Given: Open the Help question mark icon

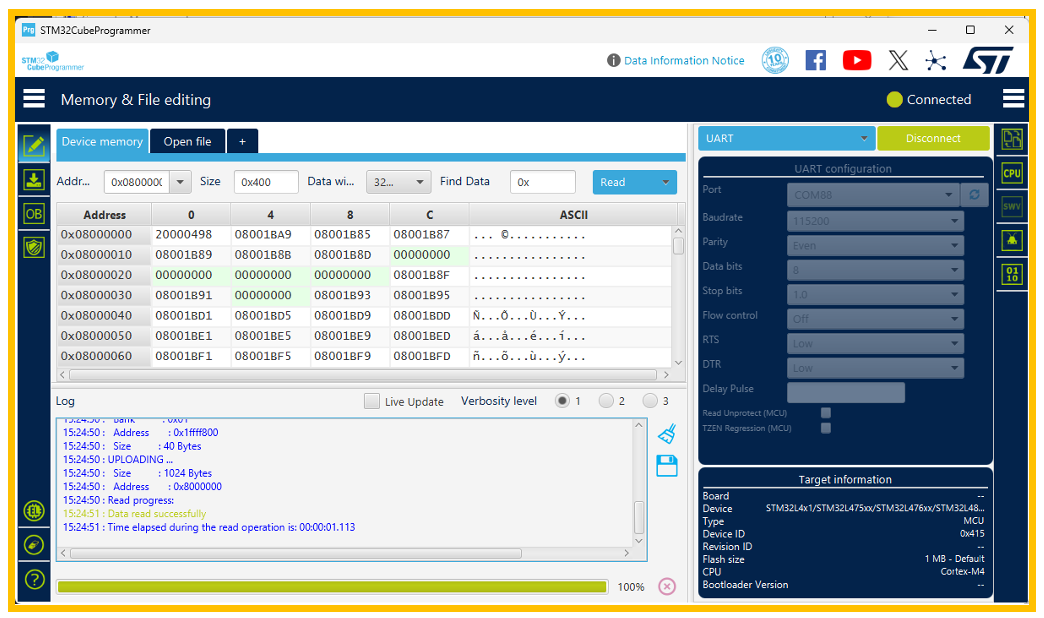Looking at the screenshot, I should click(x=34, y=579).
